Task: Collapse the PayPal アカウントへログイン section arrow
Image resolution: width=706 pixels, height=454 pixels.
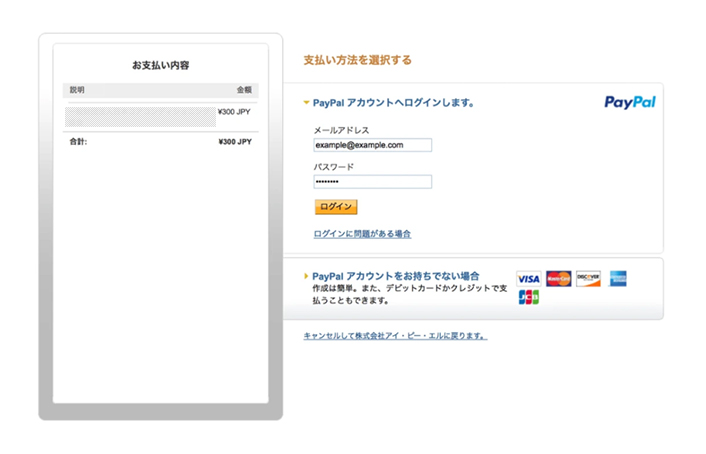Action: (306, 103)
